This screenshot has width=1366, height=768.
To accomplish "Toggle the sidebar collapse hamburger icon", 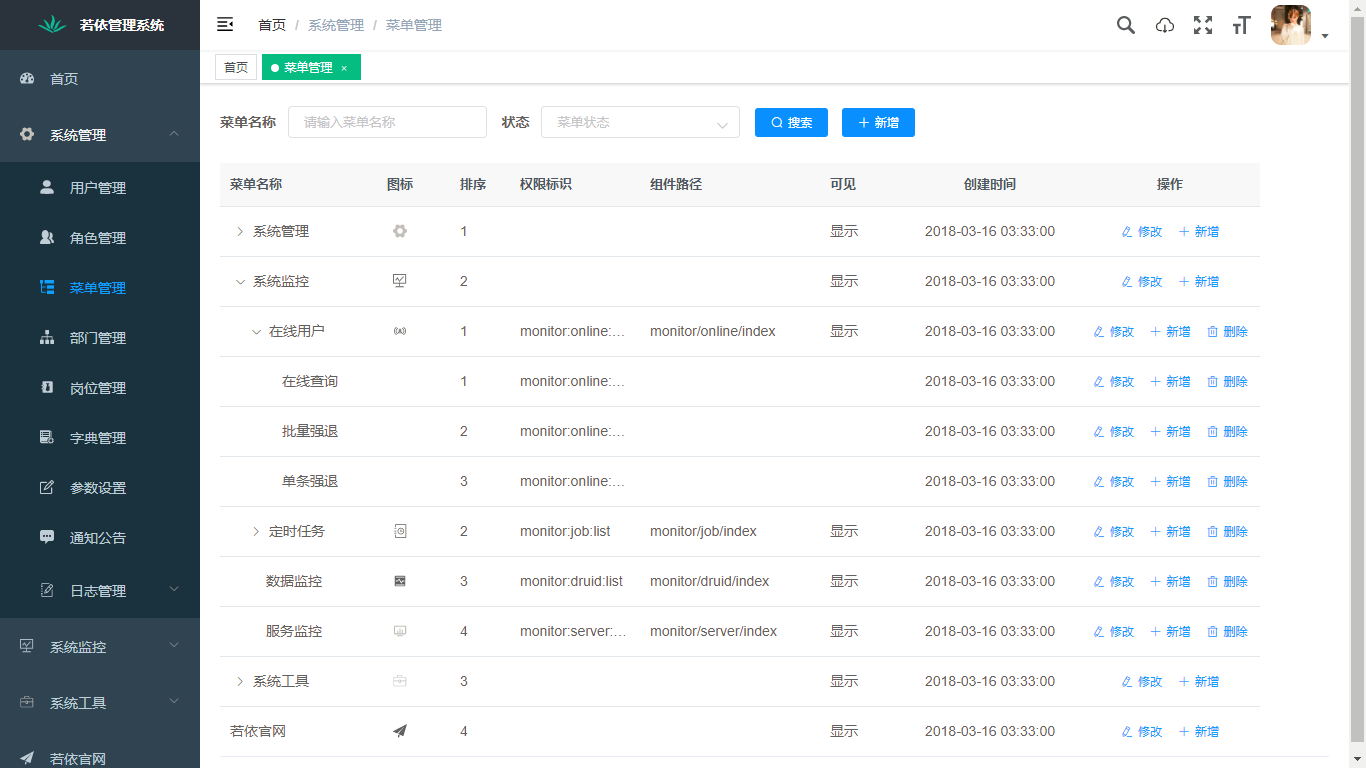I will 225,25.
